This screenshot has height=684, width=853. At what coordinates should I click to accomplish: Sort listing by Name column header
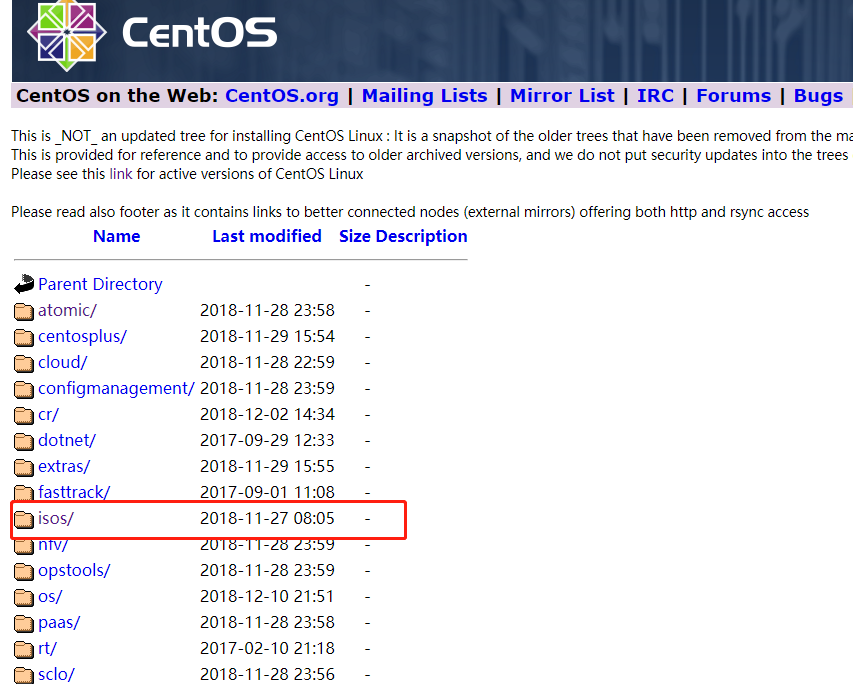[x=116, y=236]
